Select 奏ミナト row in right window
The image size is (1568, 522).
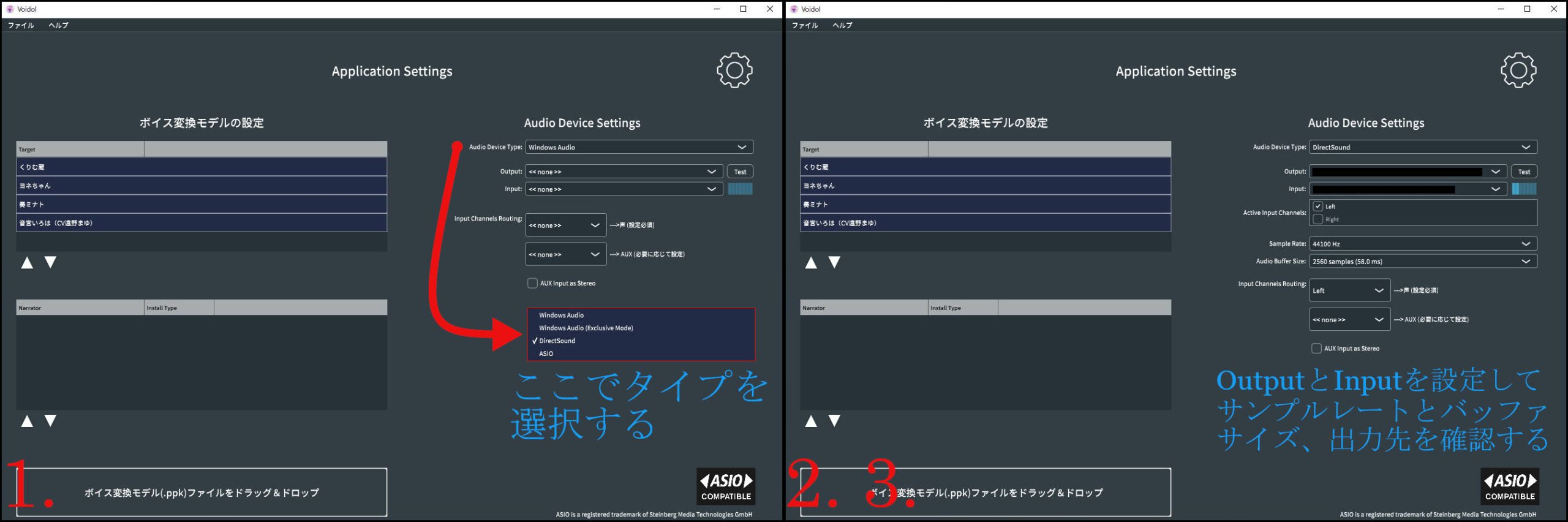tap(986, 204)
